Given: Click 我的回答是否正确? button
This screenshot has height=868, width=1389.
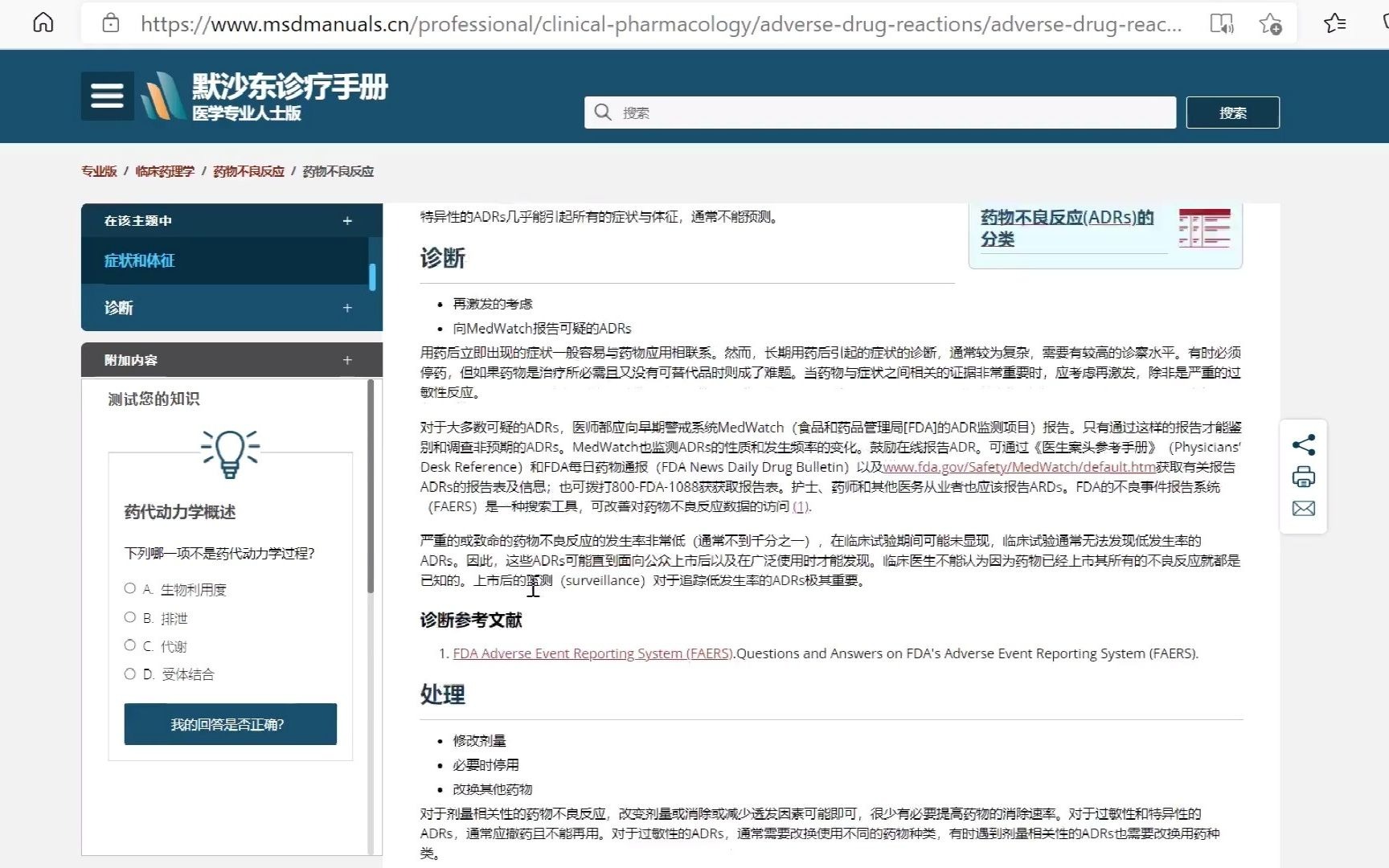Looking at the screenshot, I should 230,724.
